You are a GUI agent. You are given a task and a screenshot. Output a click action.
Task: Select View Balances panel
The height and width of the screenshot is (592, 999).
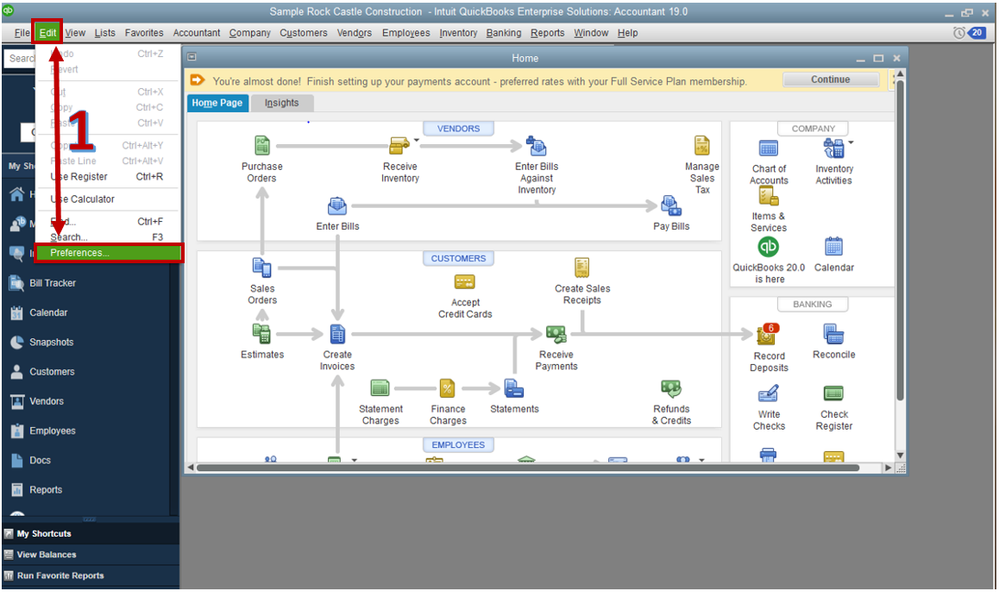[90, 555]
